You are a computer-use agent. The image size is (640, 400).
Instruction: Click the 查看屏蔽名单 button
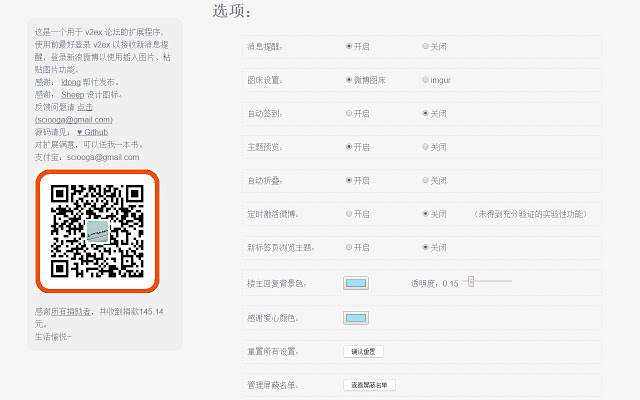tap(370, 385)
